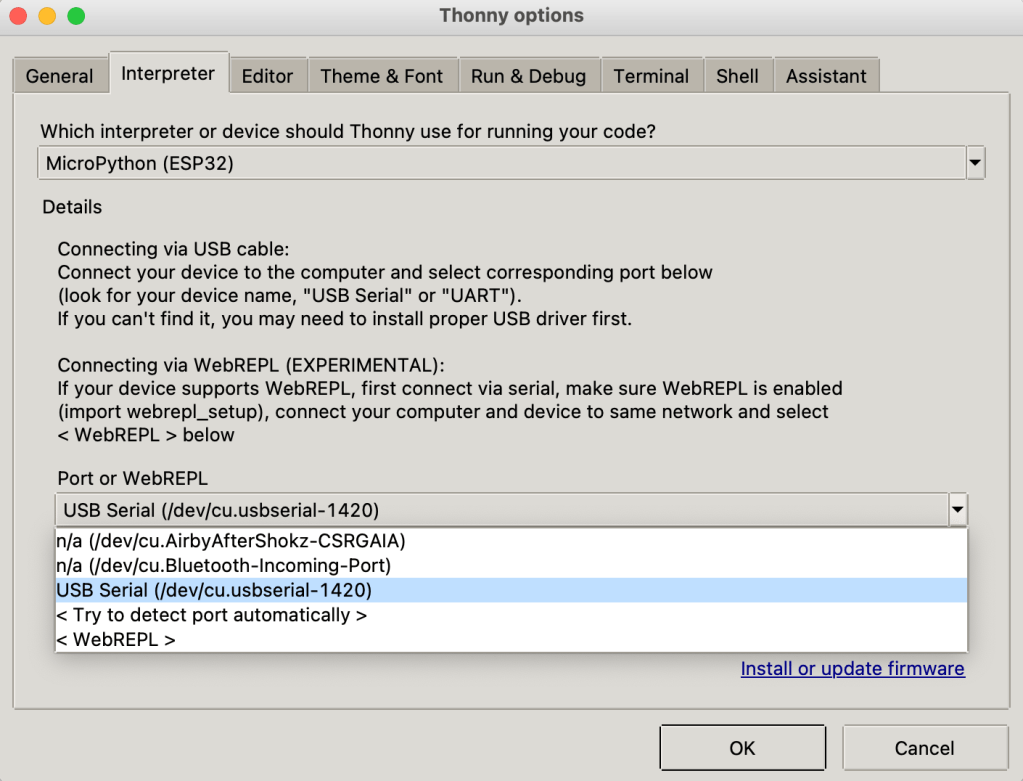
Task: Click the MicroPython (ESP32) interpreter combo box
Action: pos(500,163)
